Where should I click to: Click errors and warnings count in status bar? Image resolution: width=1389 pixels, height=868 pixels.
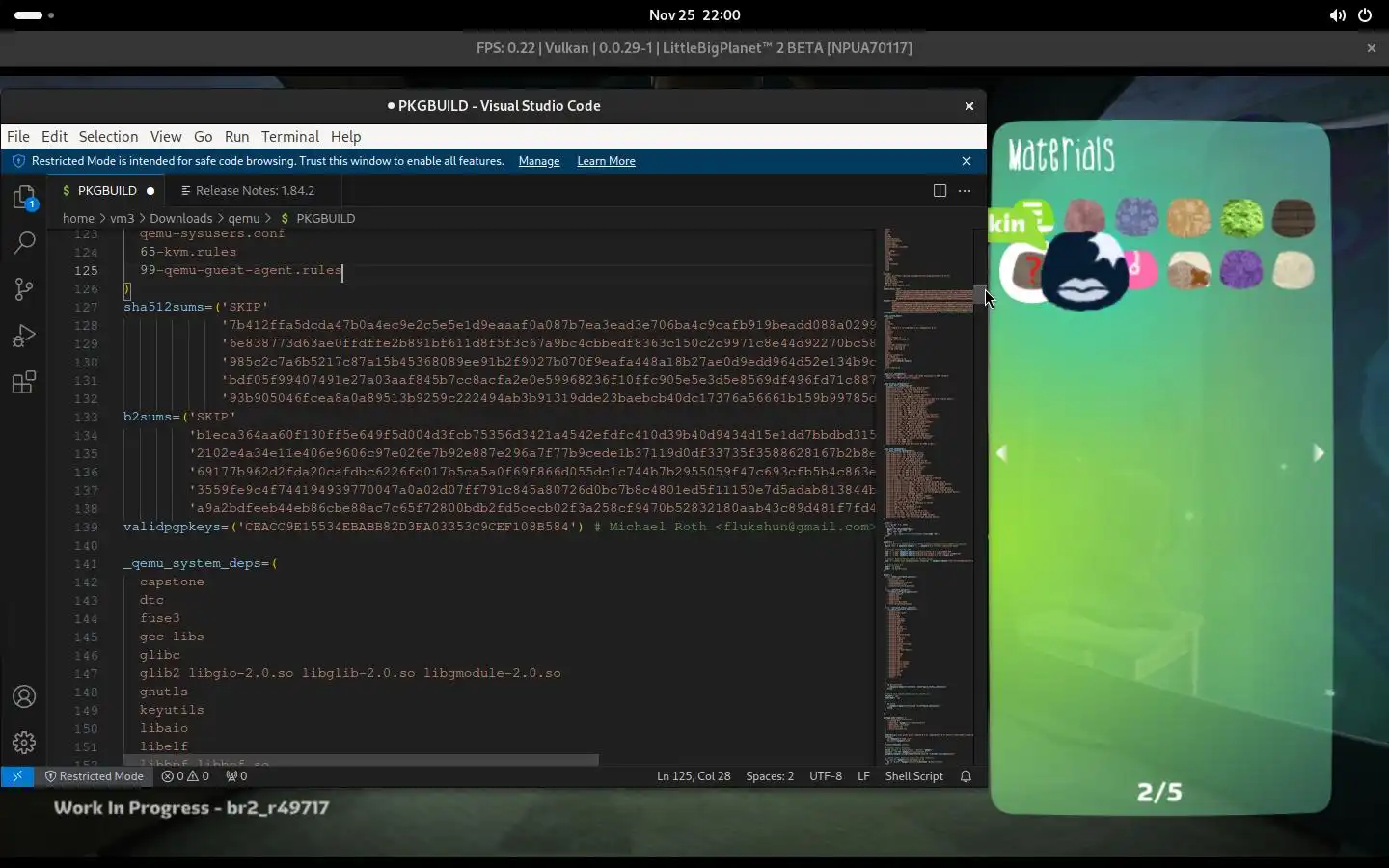click(x=185, y=776)
